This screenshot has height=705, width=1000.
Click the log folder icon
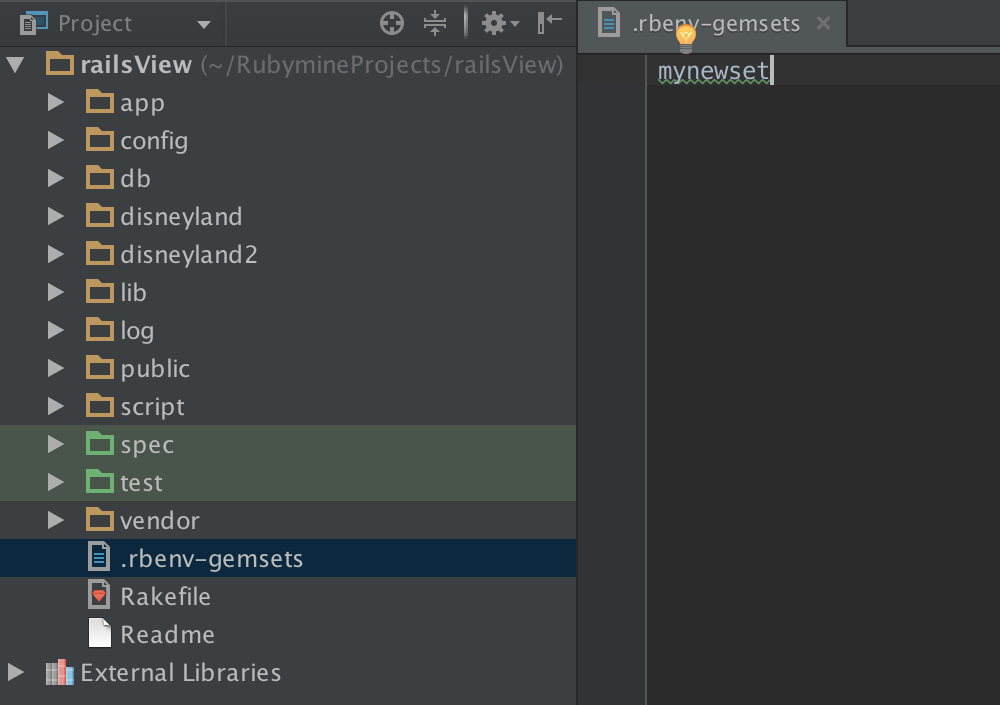[x=99, y=329]
